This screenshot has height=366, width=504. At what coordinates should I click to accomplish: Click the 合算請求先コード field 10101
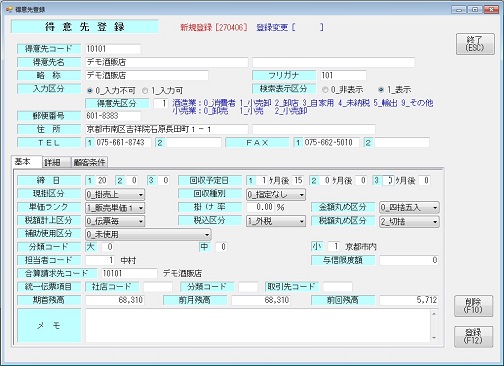pyautogui.click(x=129, y=274)
